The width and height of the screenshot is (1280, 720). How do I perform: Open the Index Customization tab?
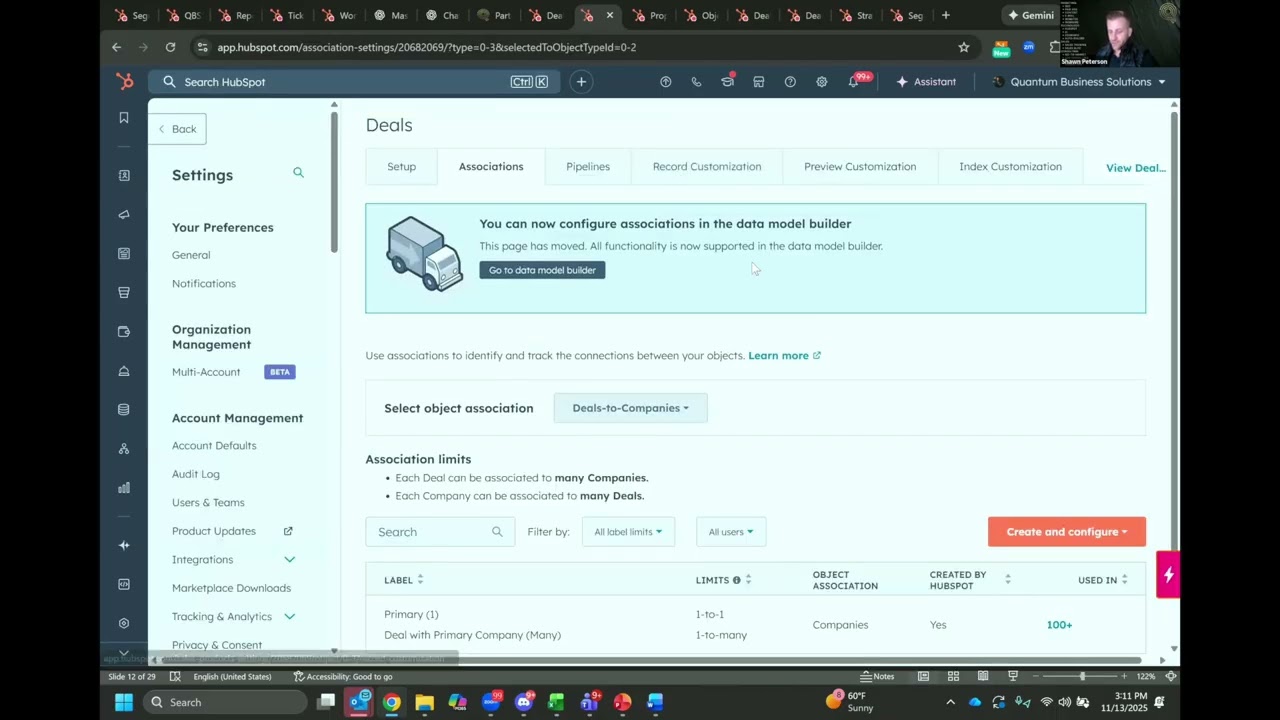[1010, 167]
